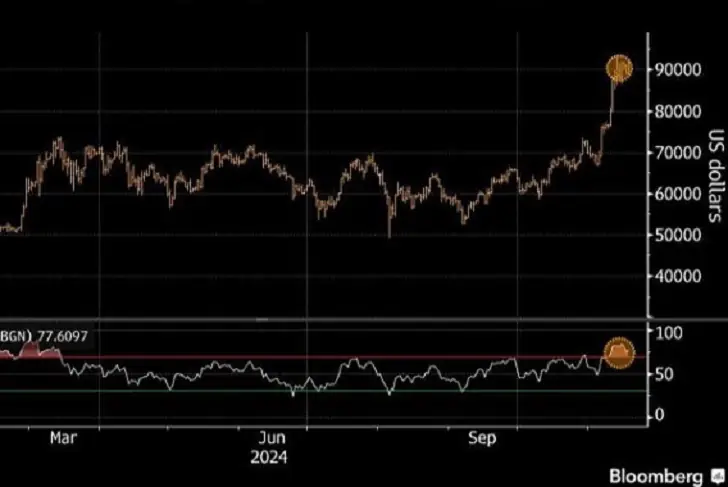This screenshot has height=487, width=728.
Task: Click the RSI axis value 50
Action: (664, 374)
